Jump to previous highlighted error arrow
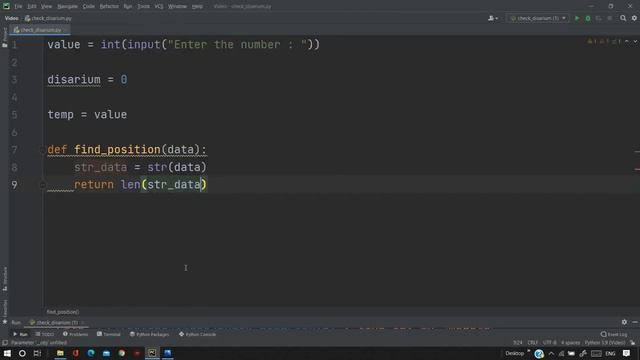The width and height of the screenshot is (640, 360). (x=627, y=41)
